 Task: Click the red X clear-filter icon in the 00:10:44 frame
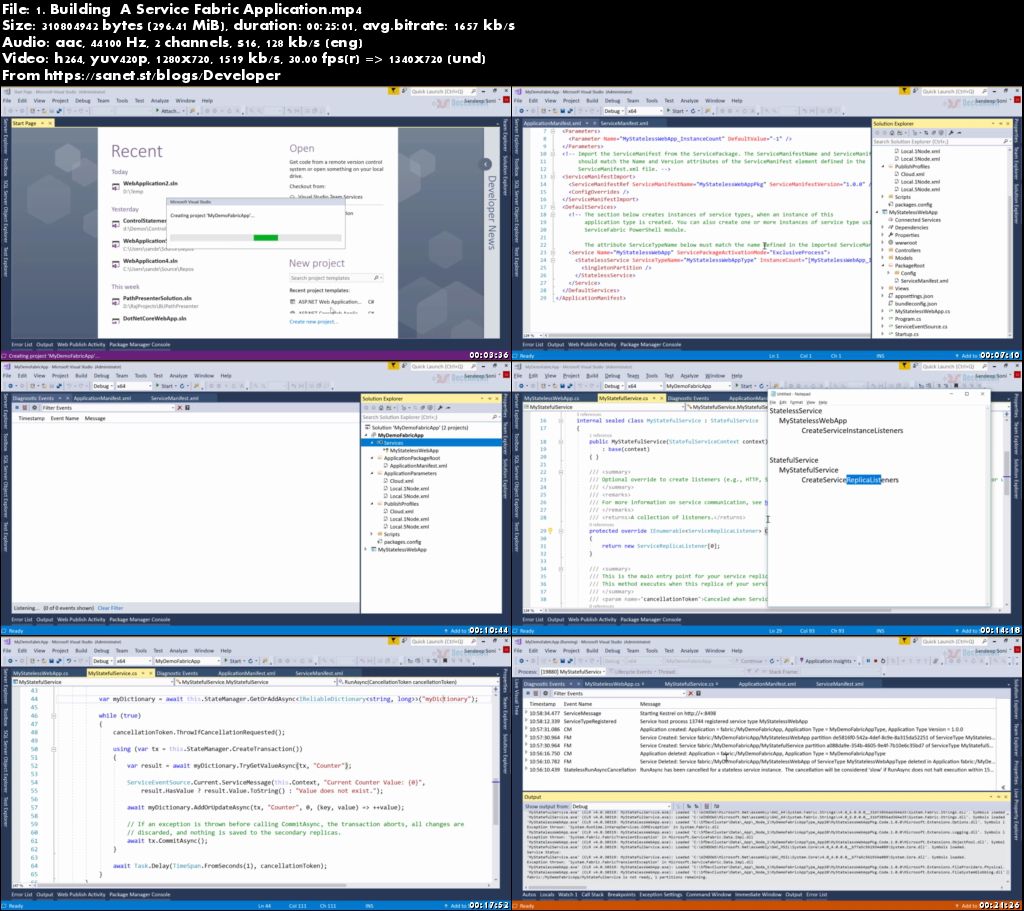coord(180,408)
